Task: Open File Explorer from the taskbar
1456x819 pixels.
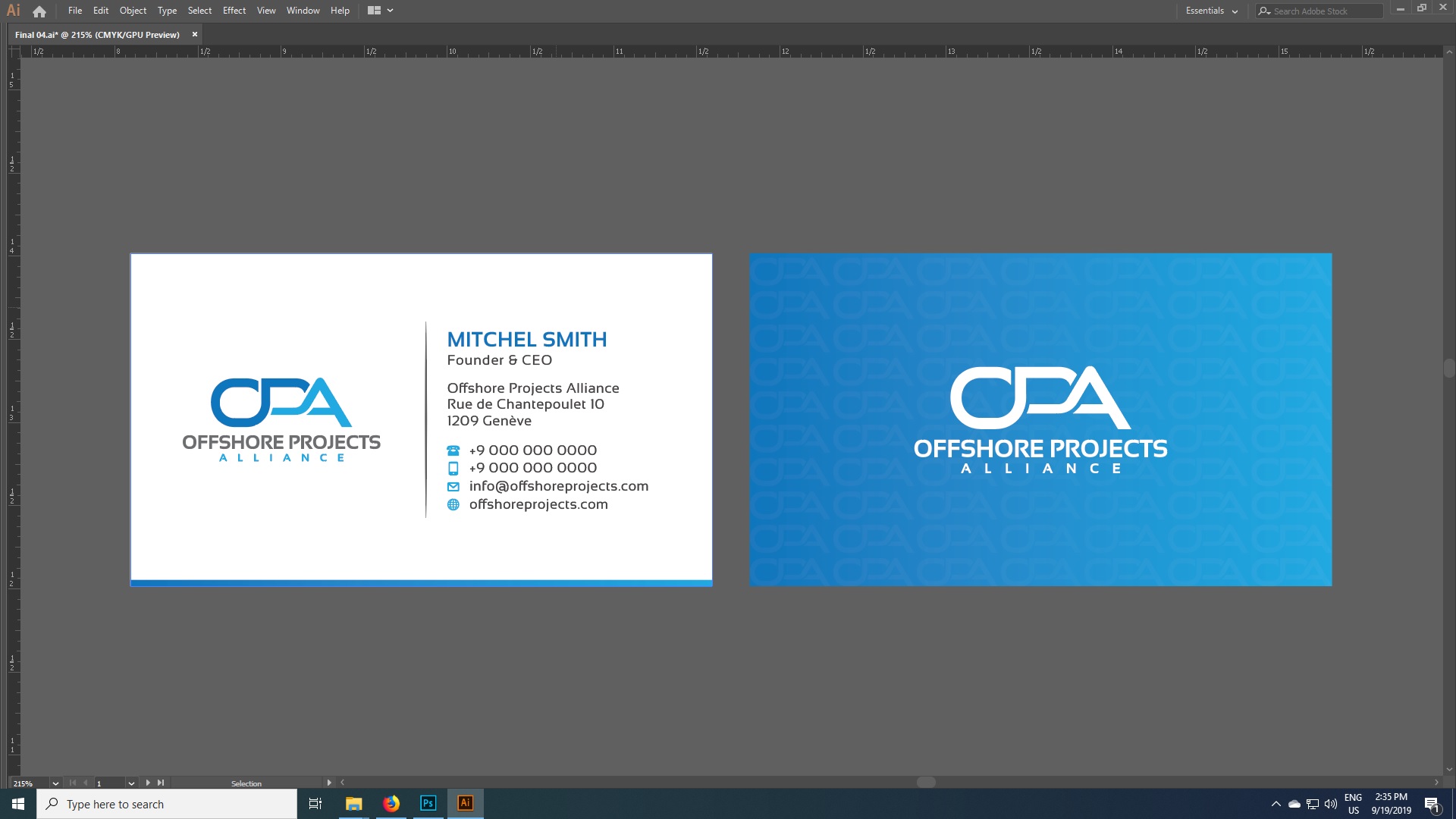Action: (x=353, y=803)
